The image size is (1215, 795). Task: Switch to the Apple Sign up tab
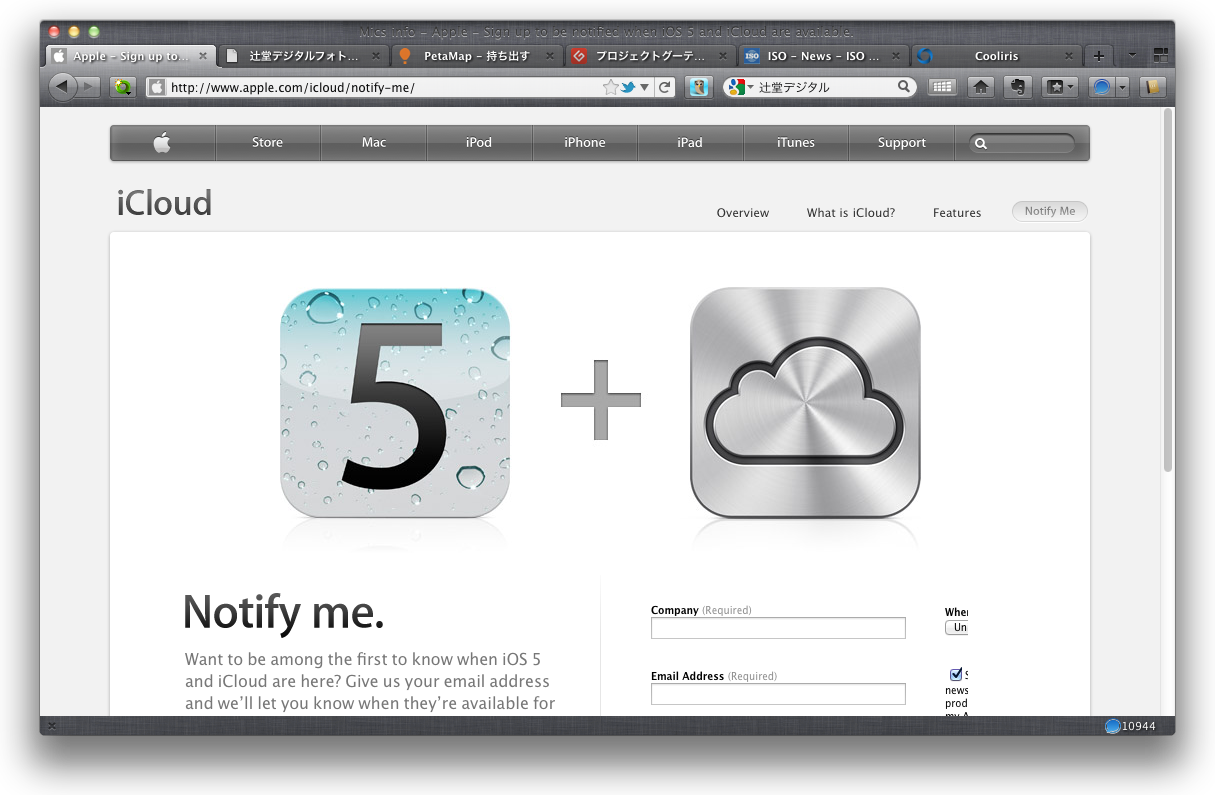[x=130, y=56]
